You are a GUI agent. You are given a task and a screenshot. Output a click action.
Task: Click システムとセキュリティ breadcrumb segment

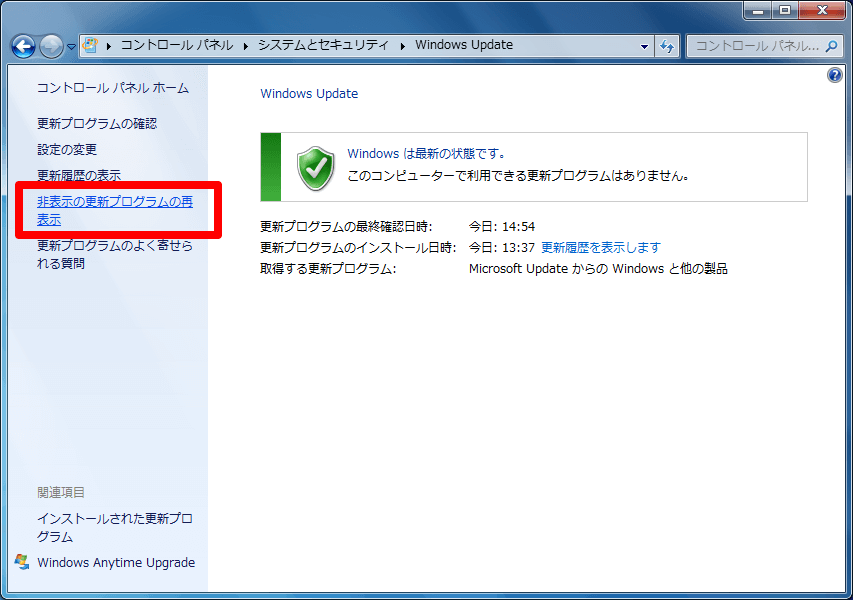pos(324,45)
